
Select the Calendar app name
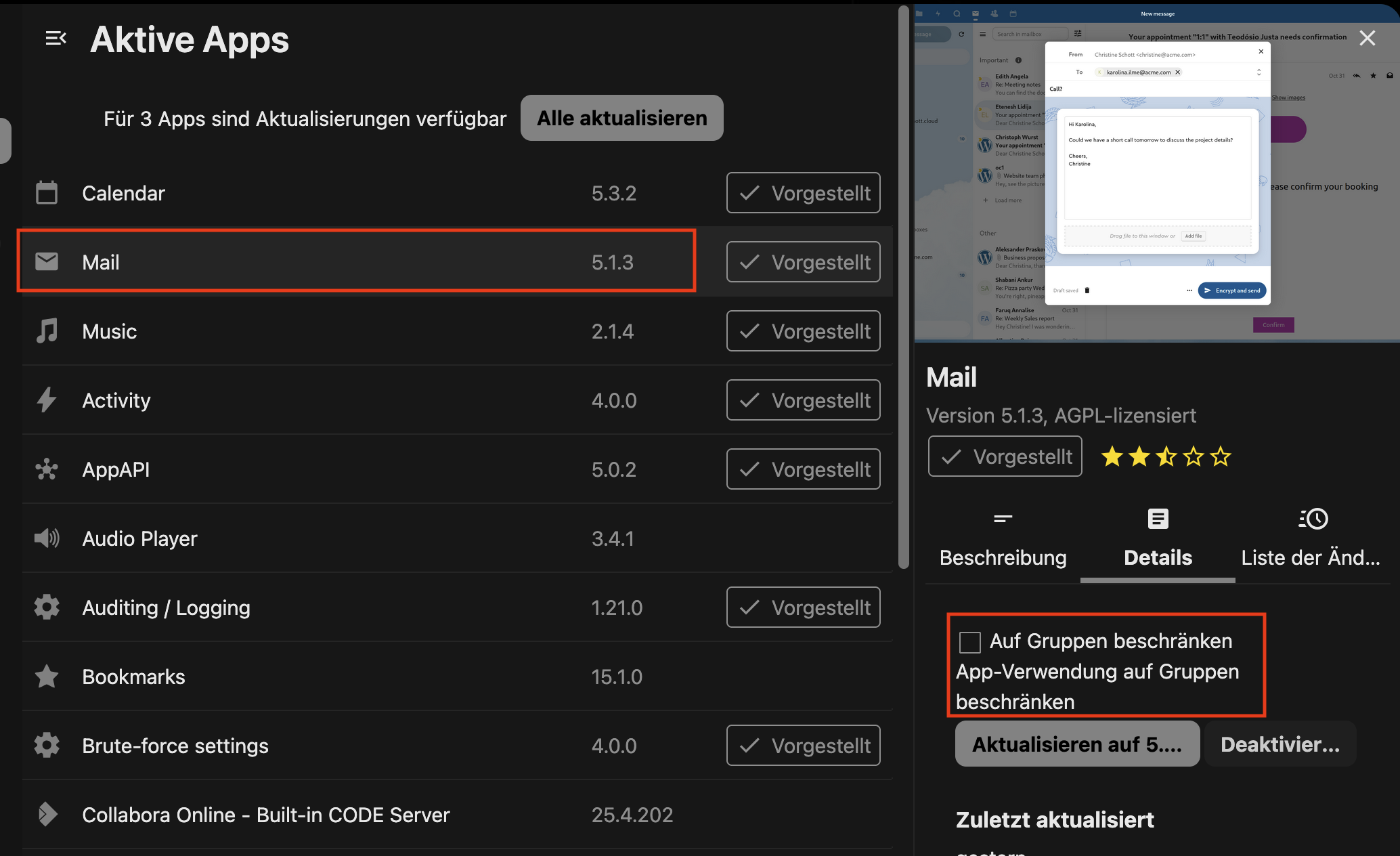(123, 193)
